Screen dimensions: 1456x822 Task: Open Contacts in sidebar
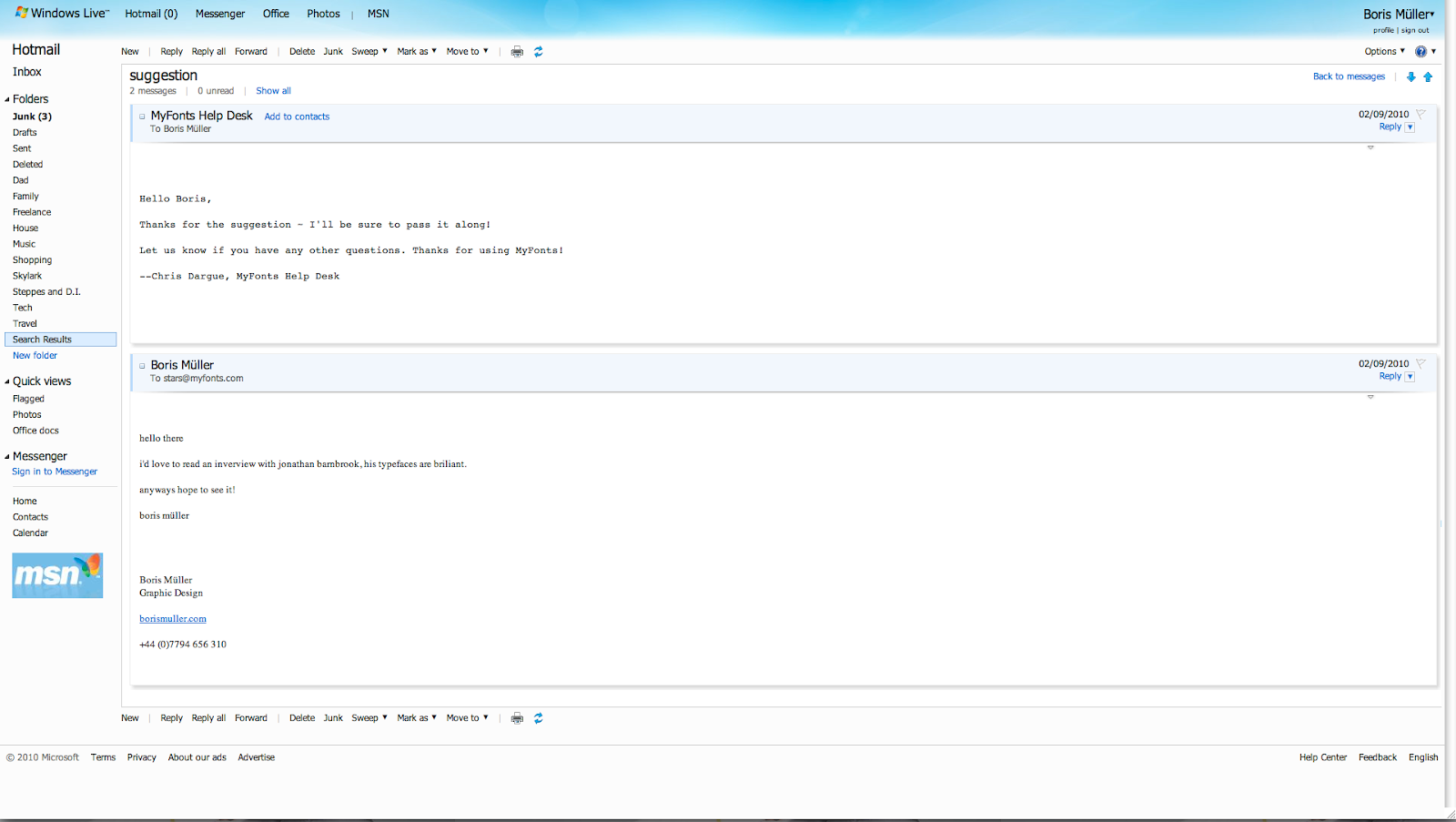[x=30, y=517]
